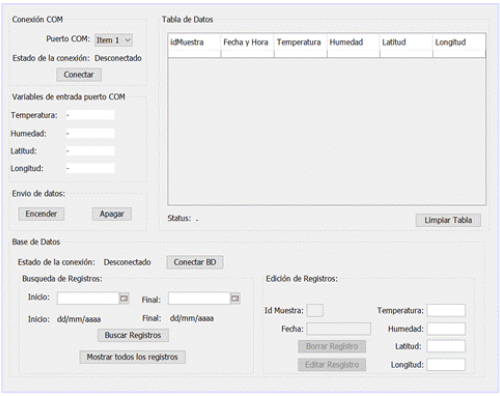Screen dimensions: 500x396
Task: Select the idMuestra column header
Action: (x=194, y=42)
